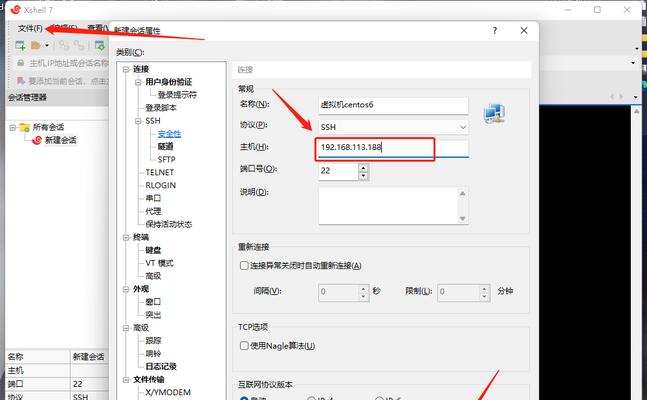
Task: Click the host/IP address bar in the main window
Action: click(x=68, y=63)
